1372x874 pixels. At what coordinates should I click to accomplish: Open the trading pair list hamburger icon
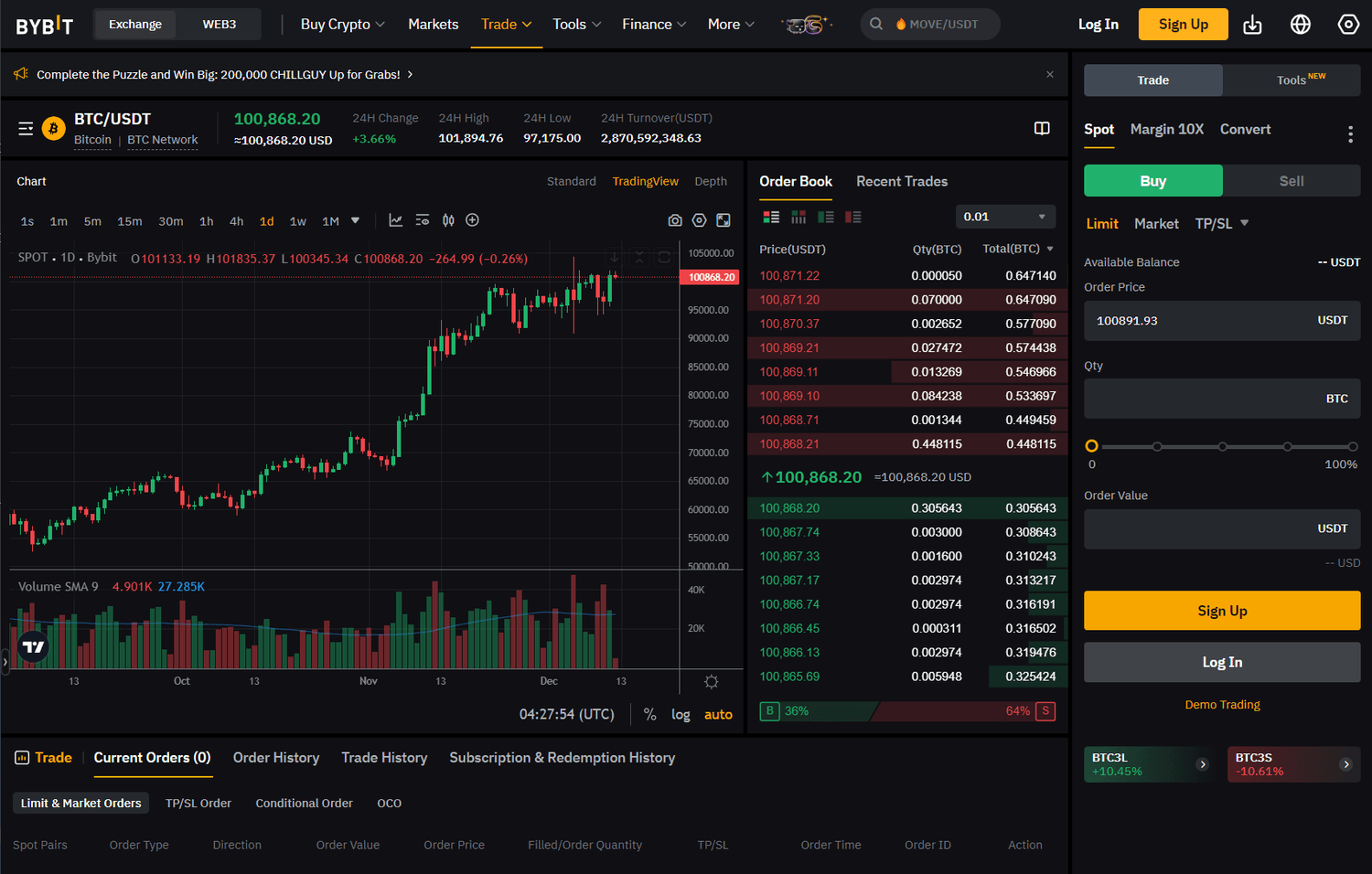(26, 129)
